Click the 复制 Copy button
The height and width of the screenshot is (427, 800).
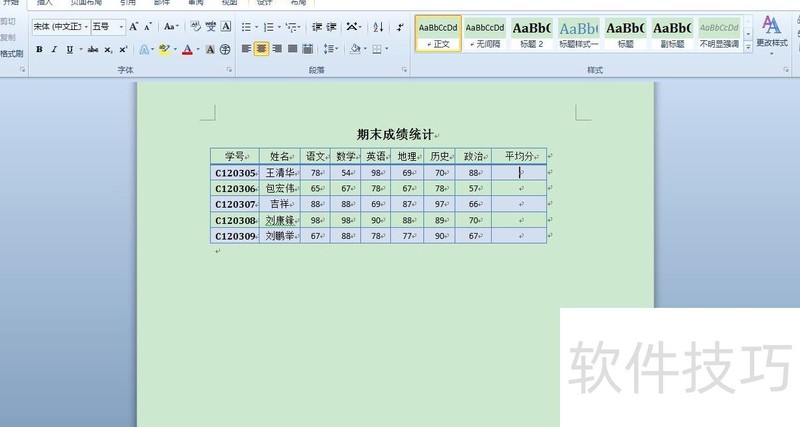pyautogui.click(x=8, y=37)
